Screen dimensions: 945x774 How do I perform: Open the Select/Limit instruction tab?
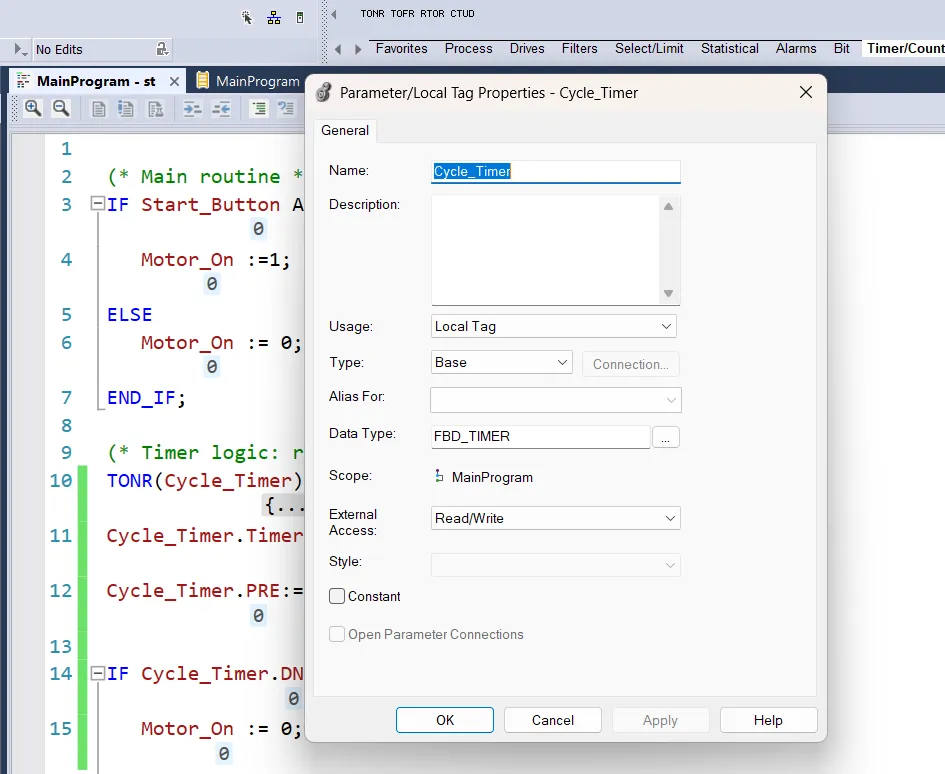[x=649, y=49]
